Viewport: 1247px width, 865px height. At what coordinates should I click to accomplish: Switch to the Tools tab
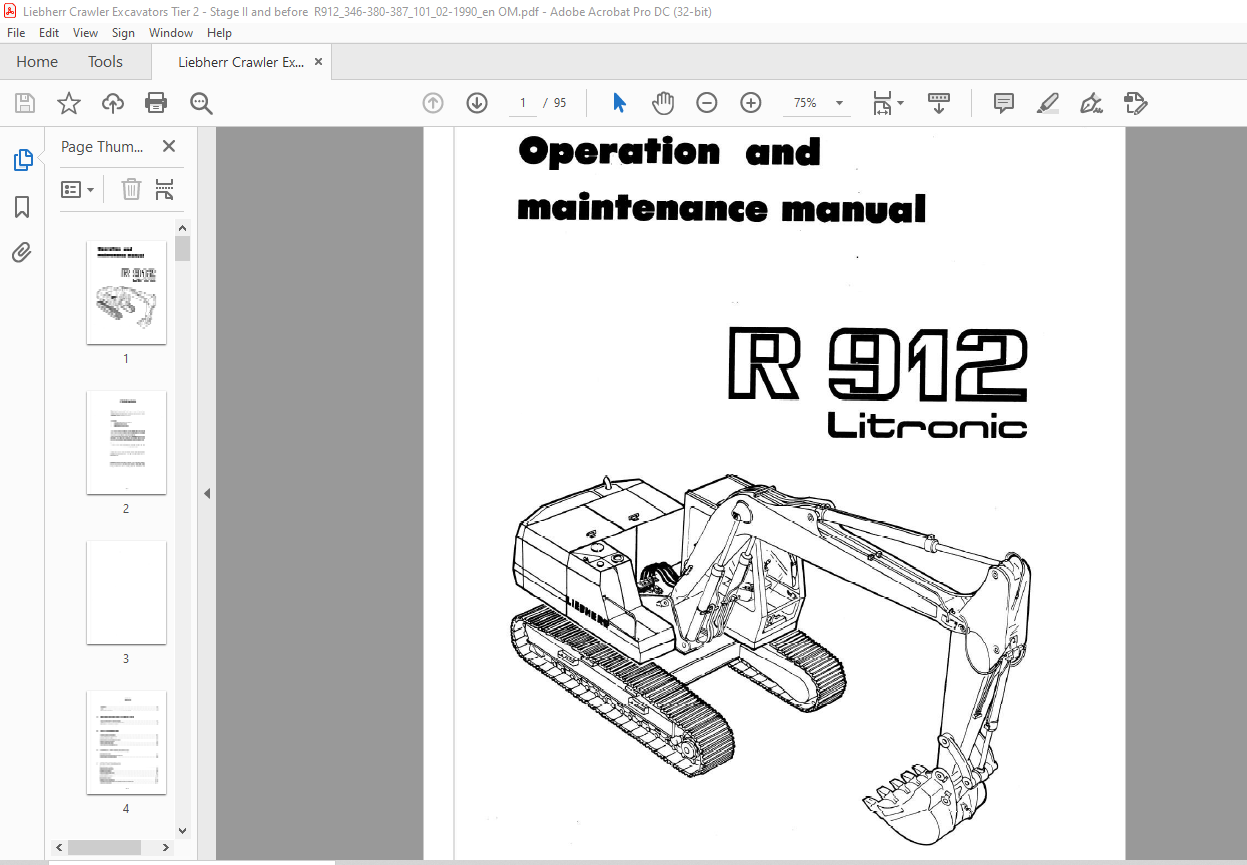coord(105,62)
